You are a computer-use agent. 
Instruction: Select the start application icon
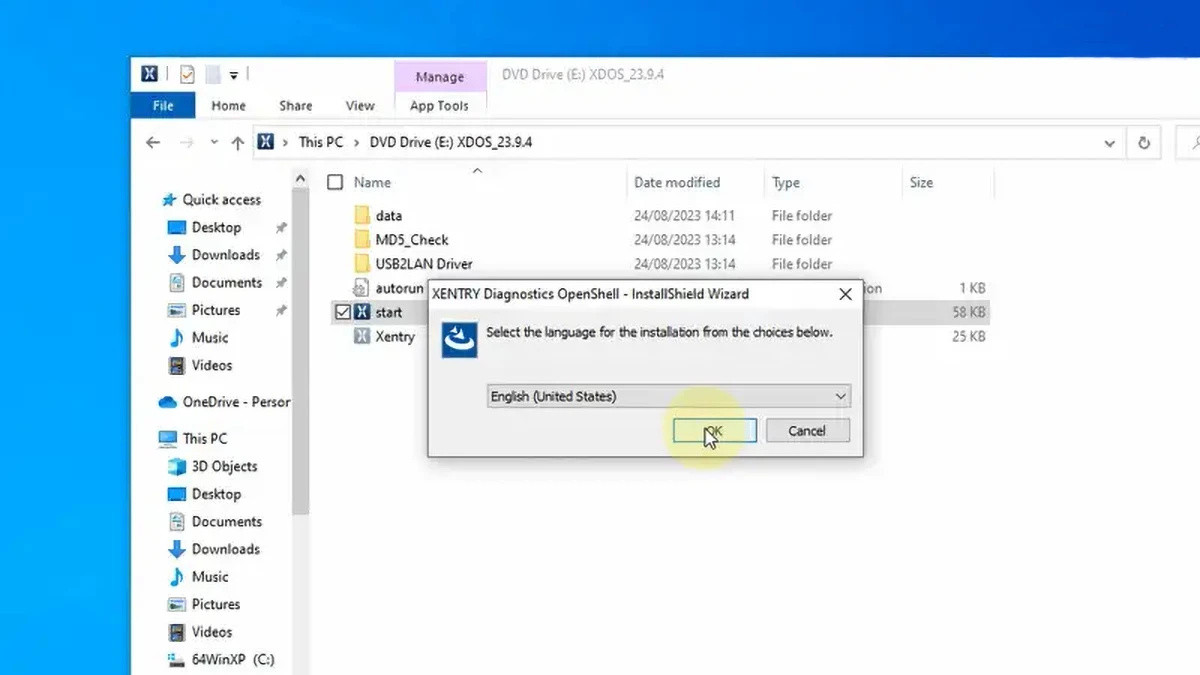tap(362, 312)
